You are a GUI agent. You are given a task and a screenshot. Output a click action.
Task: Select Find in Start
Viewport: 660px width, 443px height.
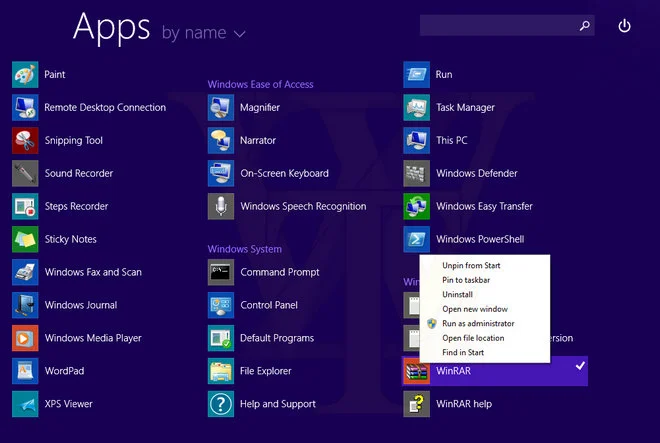click(463, 352)
